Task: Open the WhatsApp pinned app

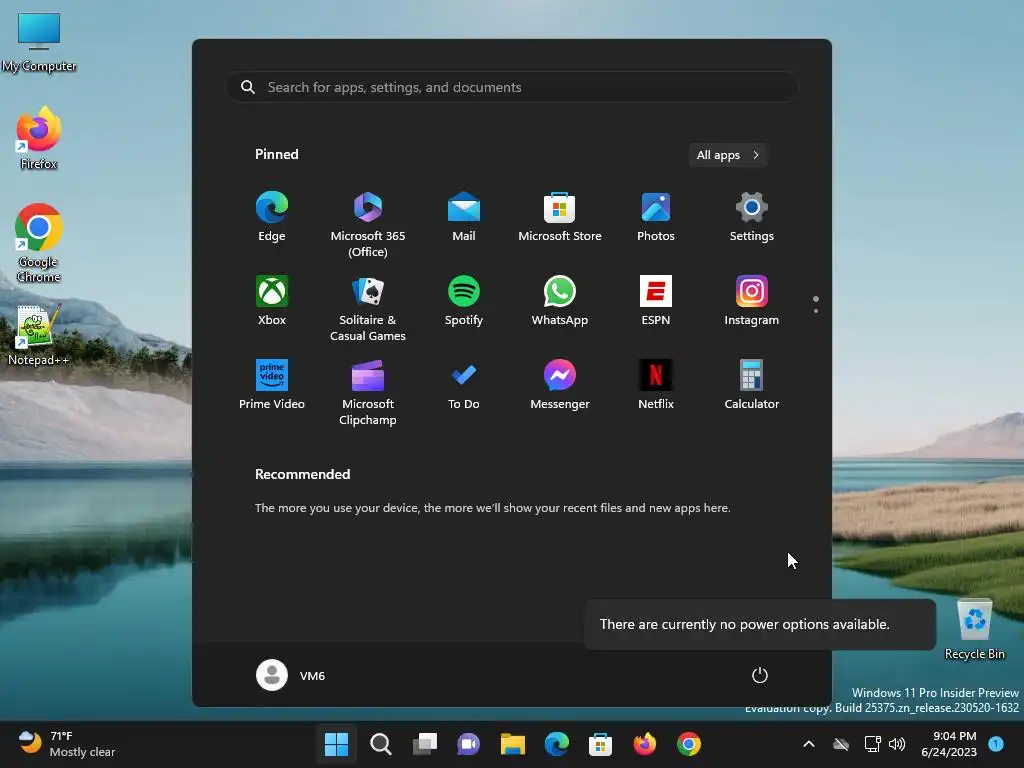Action: [x=560, y=301]
